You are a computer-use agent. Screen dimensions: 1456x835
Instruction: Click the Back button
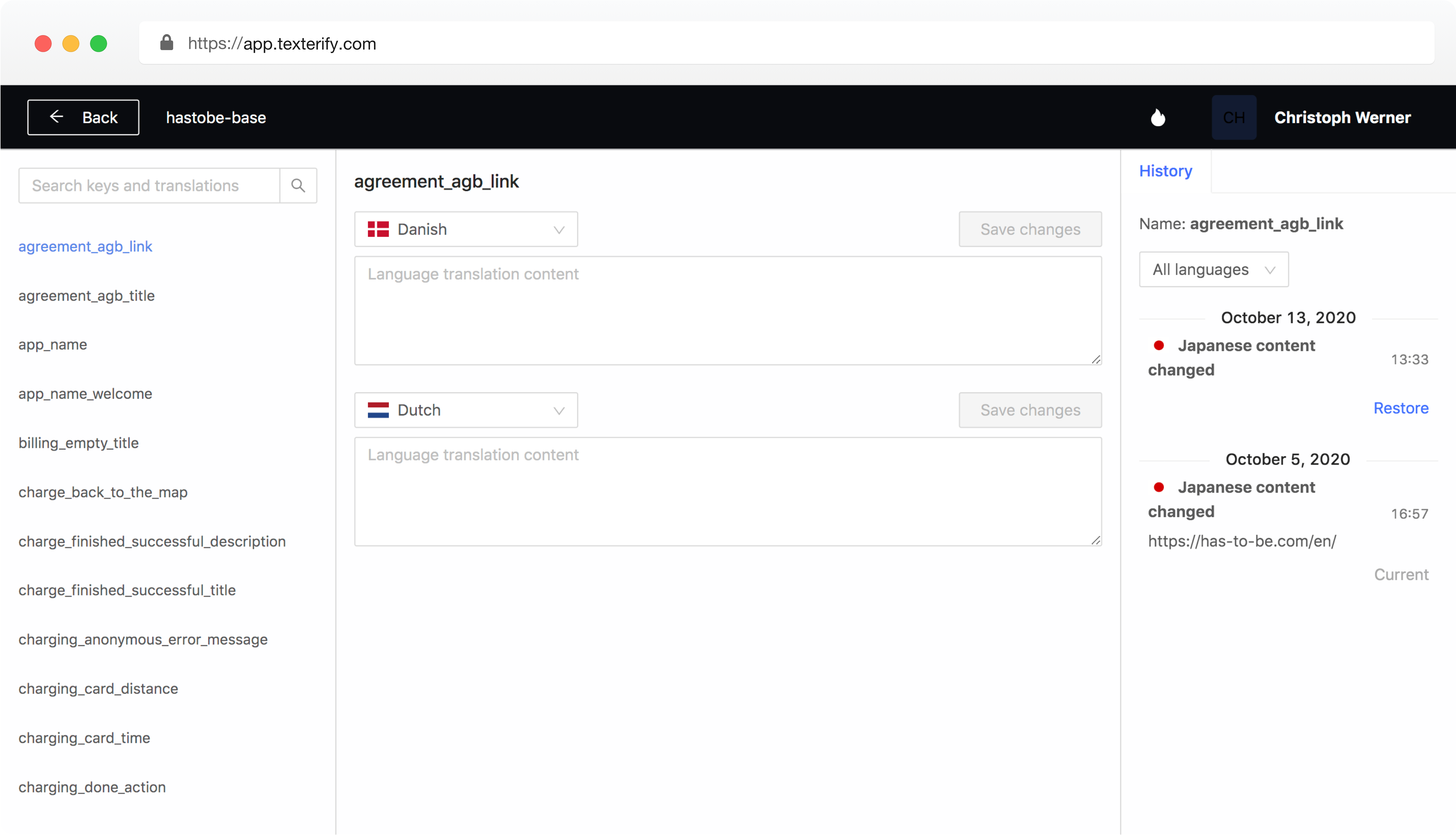coord(83,117)
